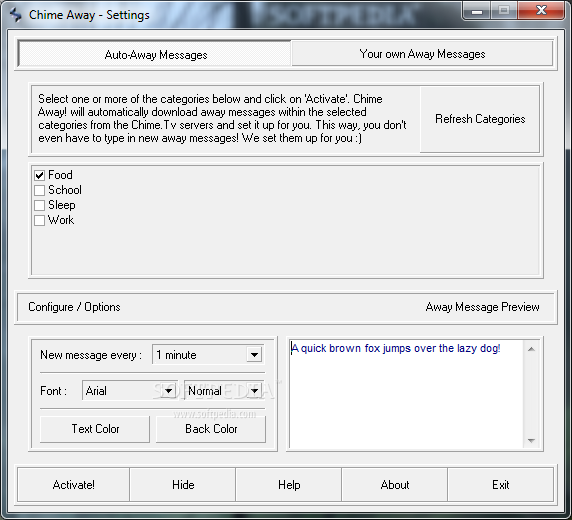Enable the School category checkbox
The width and height of the screenshot is (572, 520).
(x=39, y=190)
